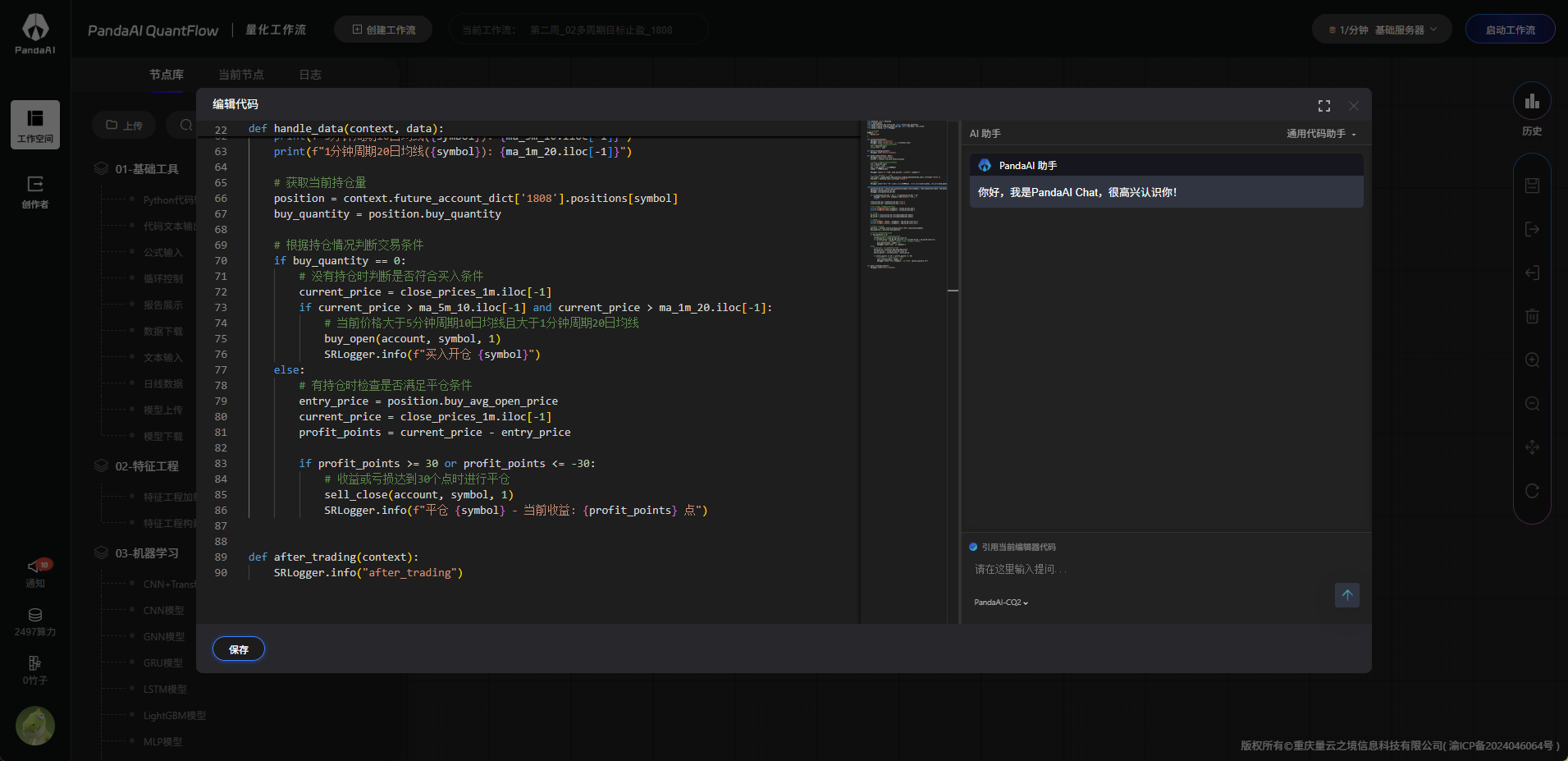Click the 创建工作流 button
Image resolution: width=1568 pixels, height=761 pixels.
pos(383,30)
